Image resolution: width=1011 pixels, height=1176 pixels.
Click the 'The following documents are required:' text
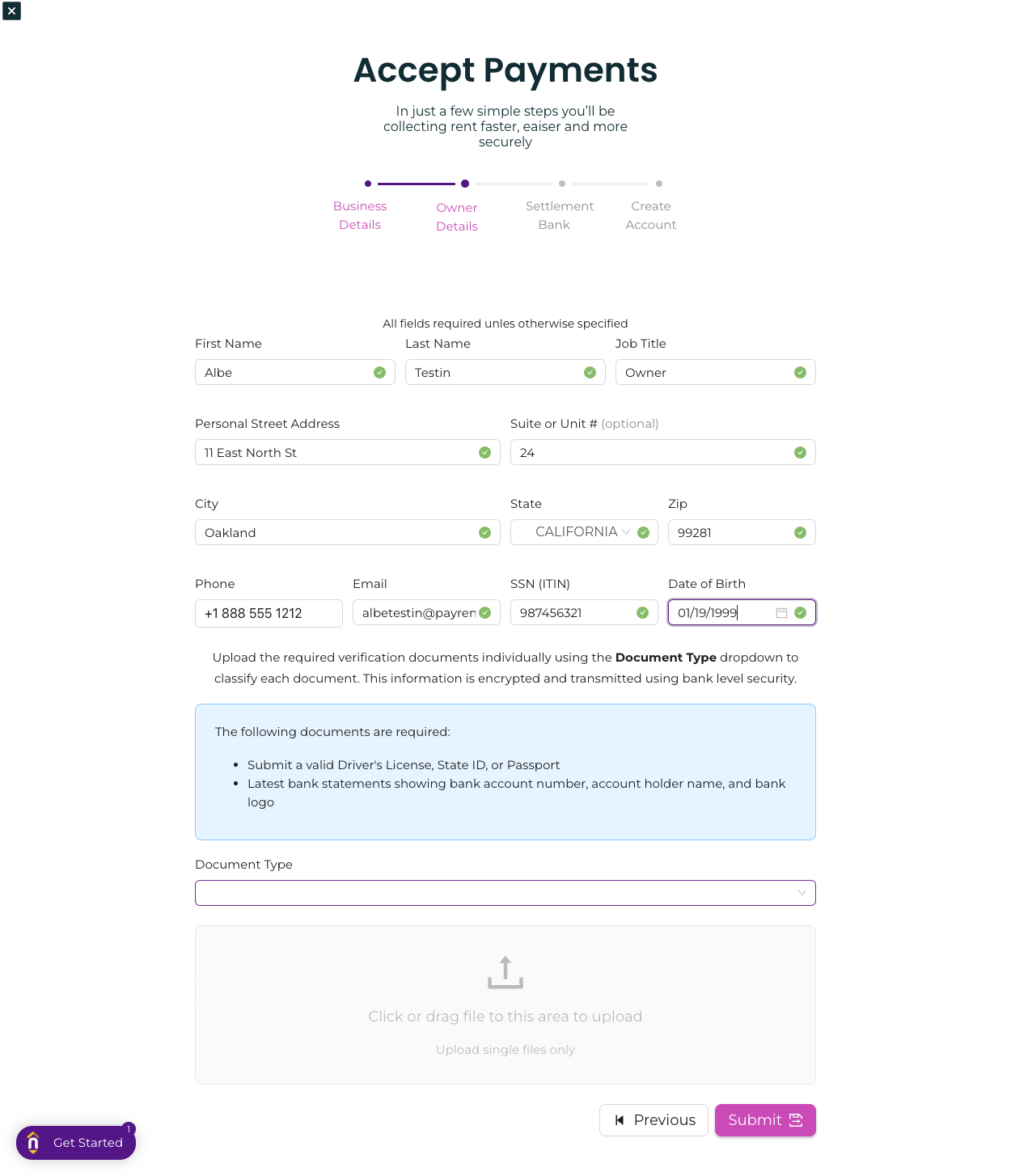point(332,732)
